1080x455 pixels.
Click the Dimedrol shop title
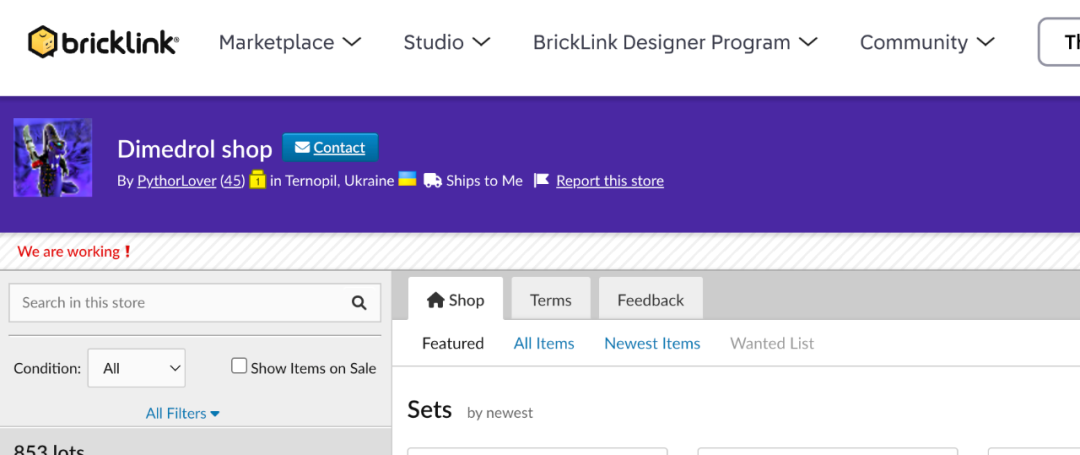pos(195,149)
